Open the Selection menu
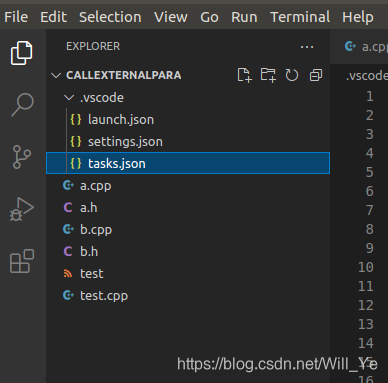 [x=110, y=17]
